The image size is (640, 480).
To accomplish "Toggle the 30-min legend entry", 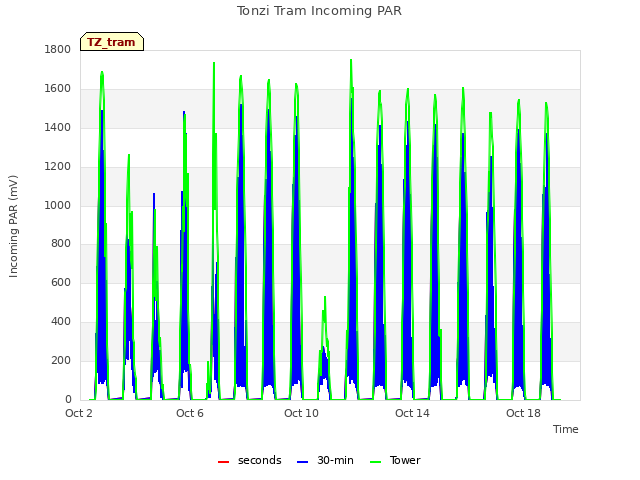I will [x=325, y=460].
